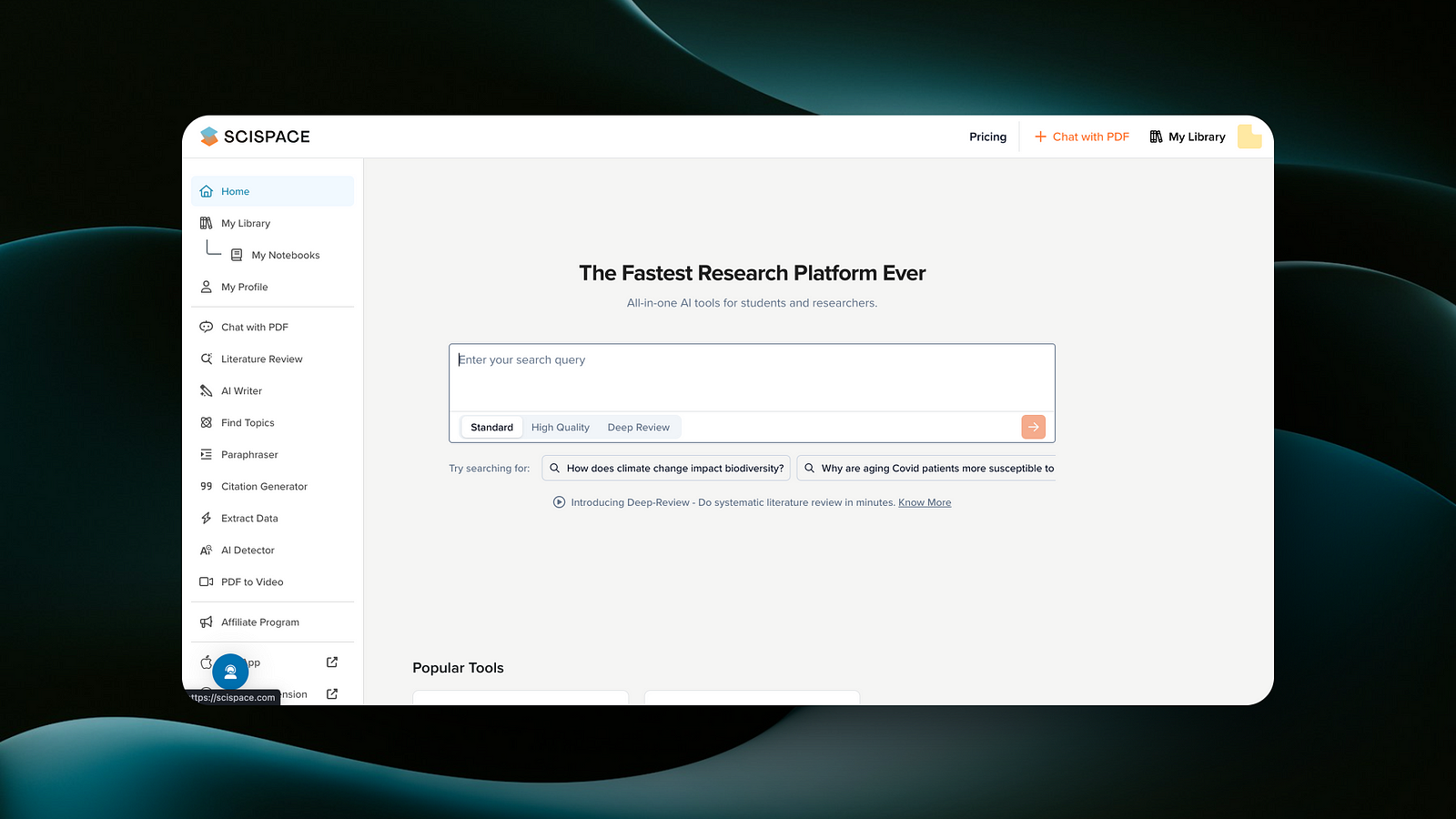This screenshot has height=819, width=1456.
Task: Click the external link icon beside App
Action: pyautogui.click(x=332, y=662)
